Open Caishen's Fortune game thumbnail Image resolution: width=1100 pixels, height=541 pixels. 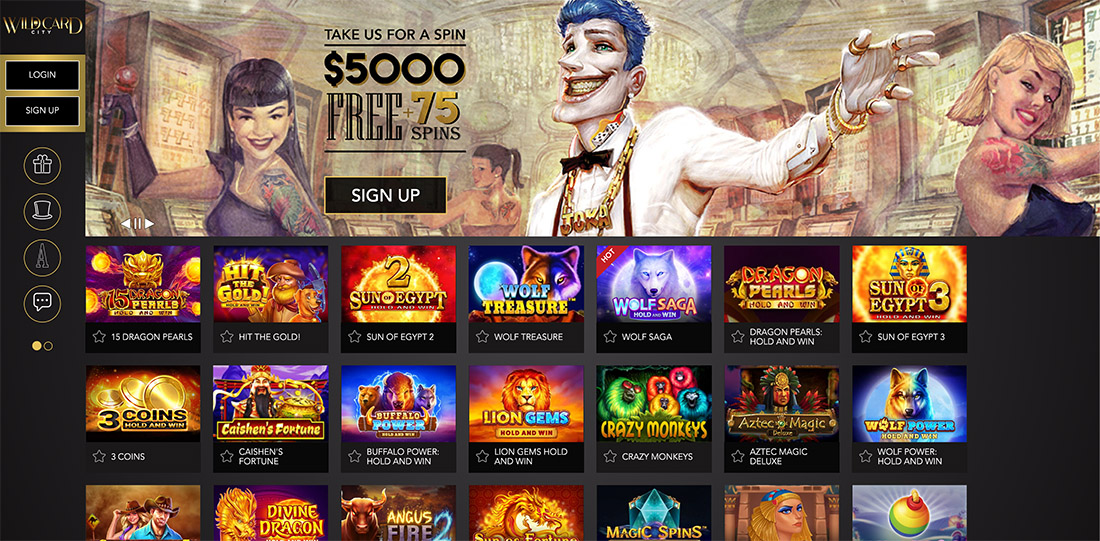point(270,404)
